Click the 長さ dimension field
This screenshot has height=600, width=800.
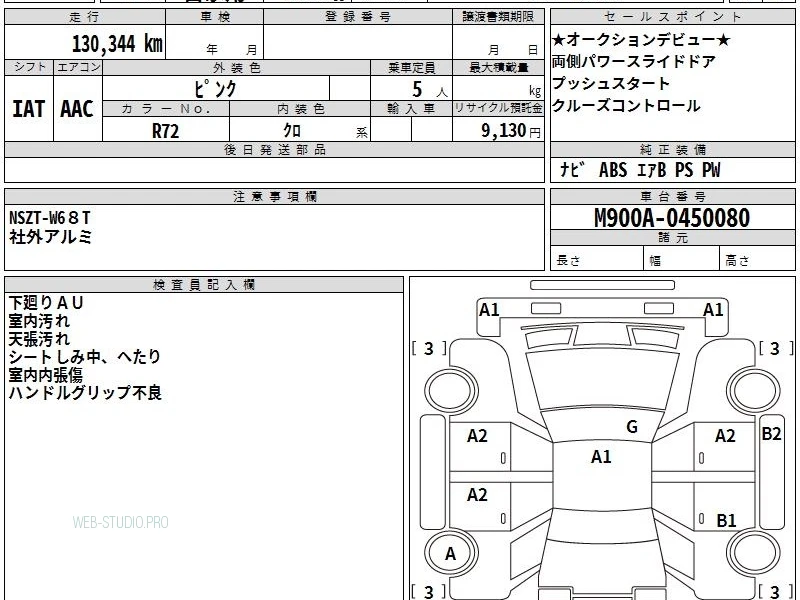point(597,260)
